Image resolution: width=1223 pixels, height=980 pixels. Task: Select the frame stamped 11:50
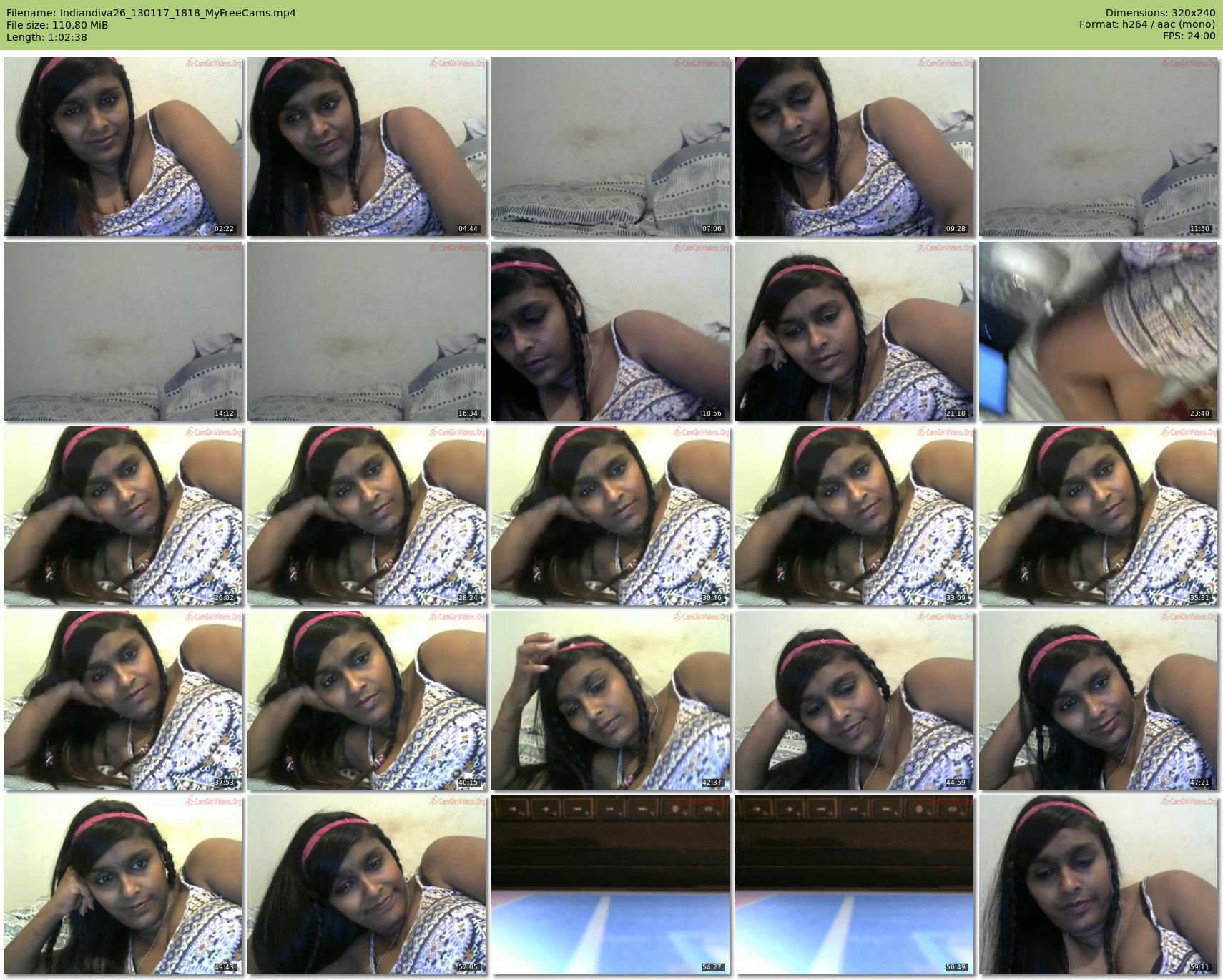(x=1099, y=147)
